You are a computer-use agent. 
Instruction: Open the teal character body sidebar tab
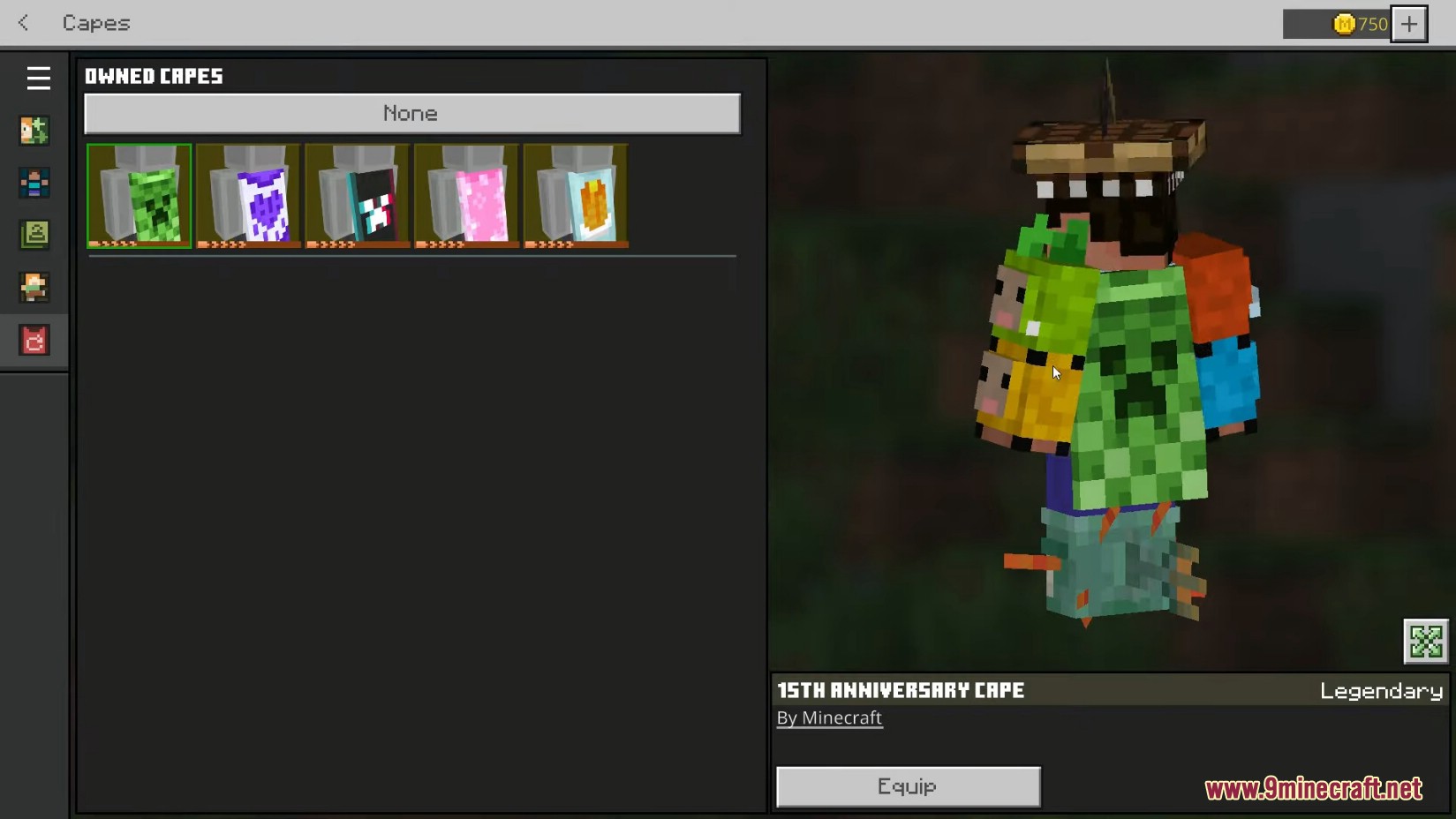[x=34, y=183]
